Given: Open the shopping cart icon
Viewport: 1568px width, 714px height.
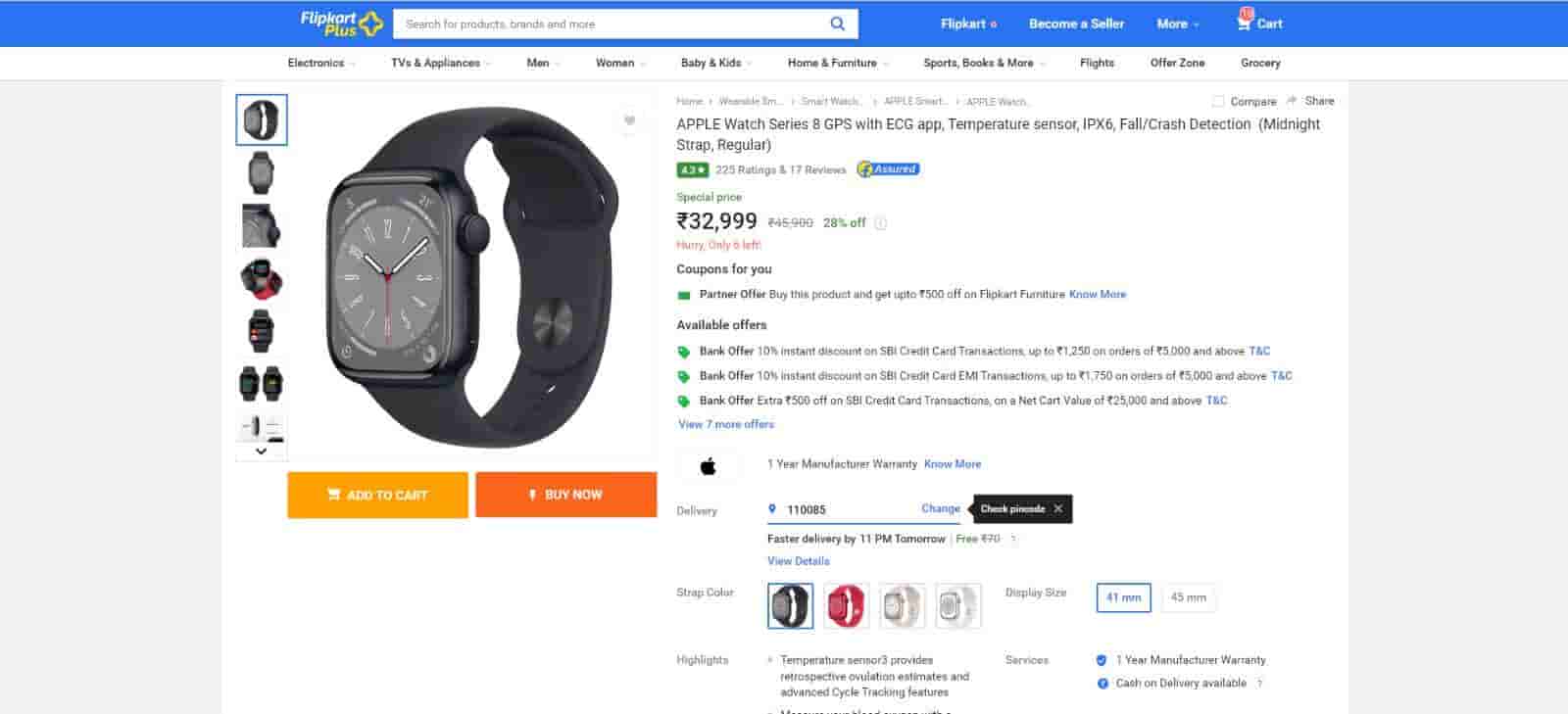Looking at the screenshot, I should [1245, 23].
